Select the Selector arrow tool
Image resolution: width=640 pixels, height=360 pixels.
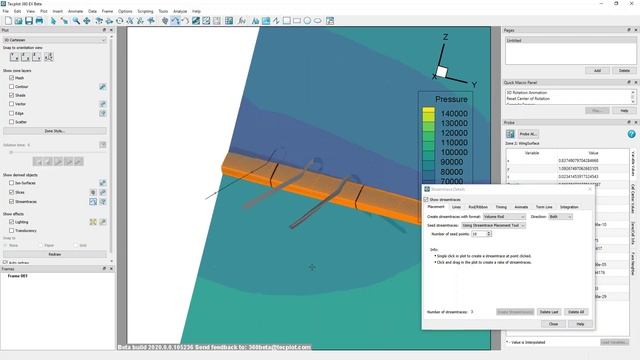click(x=53, y=20)
